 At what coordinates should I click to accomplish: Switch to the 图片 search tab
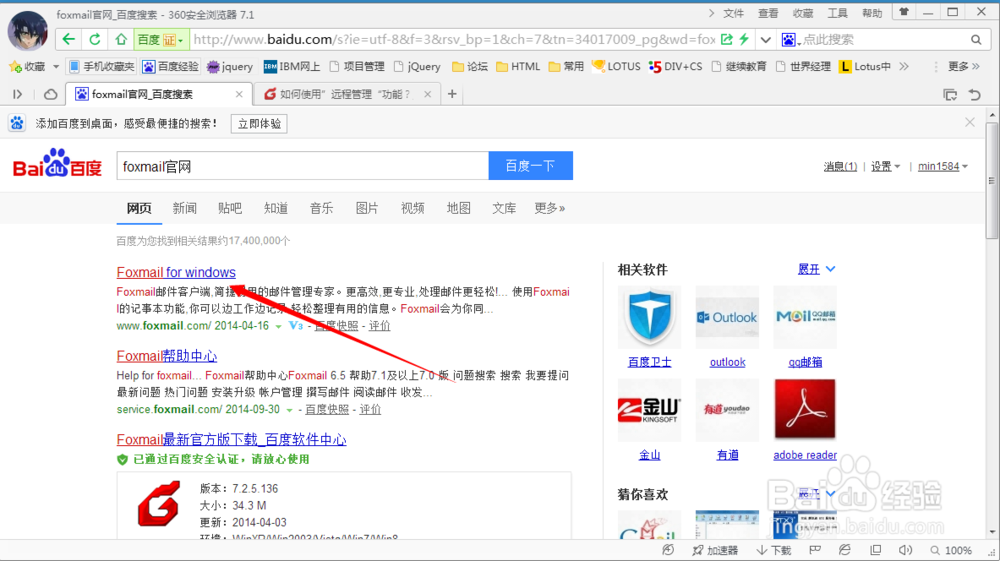coord(367,208)
